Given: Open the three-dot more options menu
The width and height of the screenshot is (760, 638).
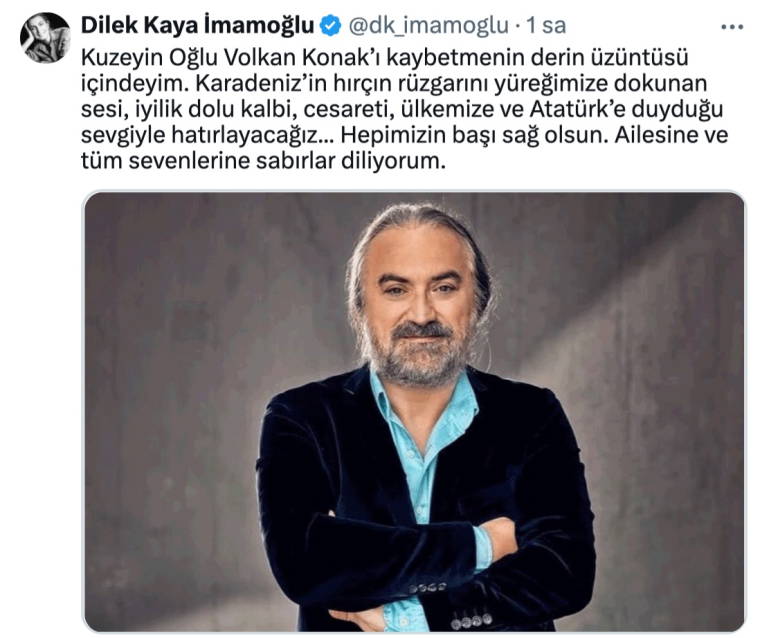Looking at the screenshot, I should coord(732,27).
